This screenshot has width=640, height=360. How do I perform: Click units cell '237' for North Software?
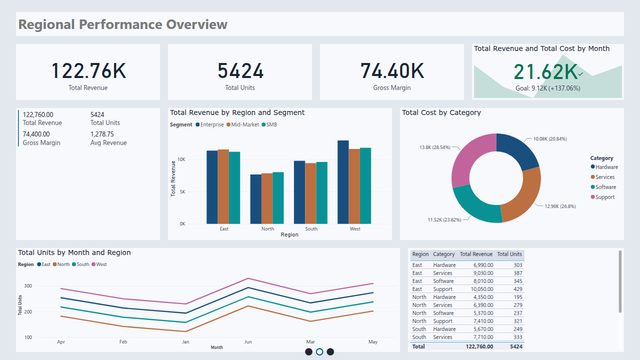tap(518, 313)
